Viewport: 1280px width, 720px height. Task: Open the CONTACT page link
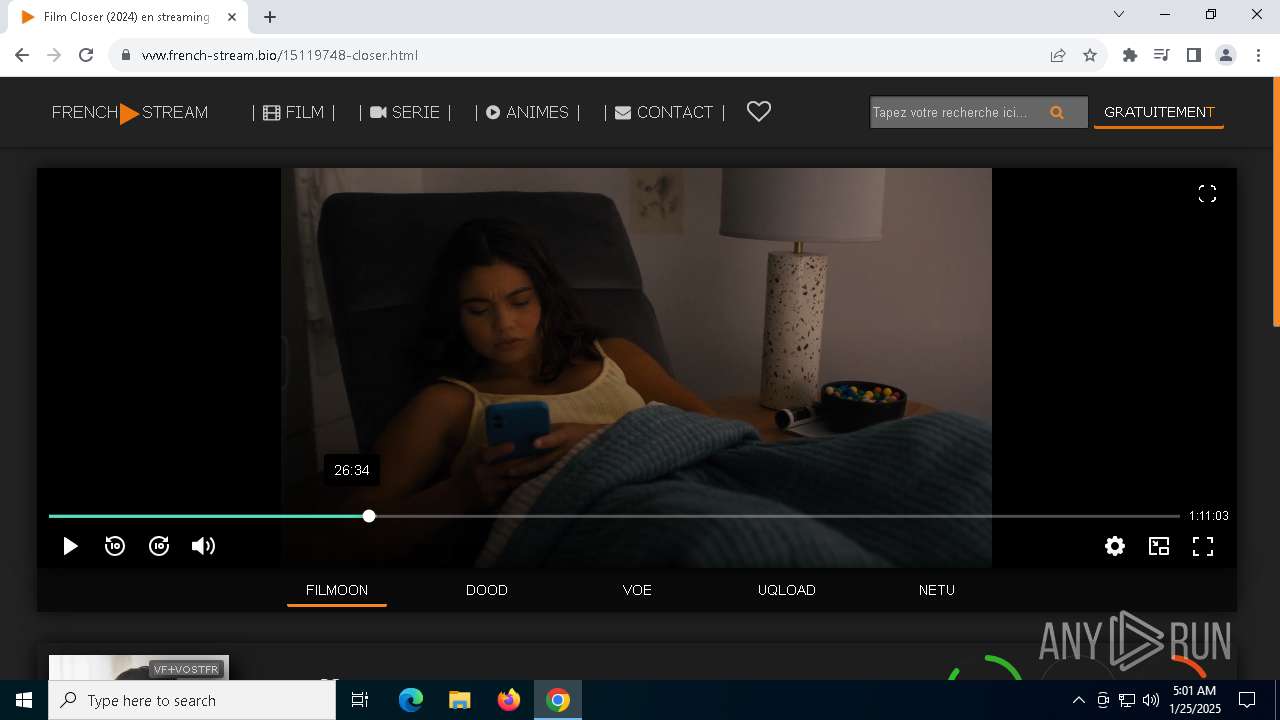pos(664,112)
